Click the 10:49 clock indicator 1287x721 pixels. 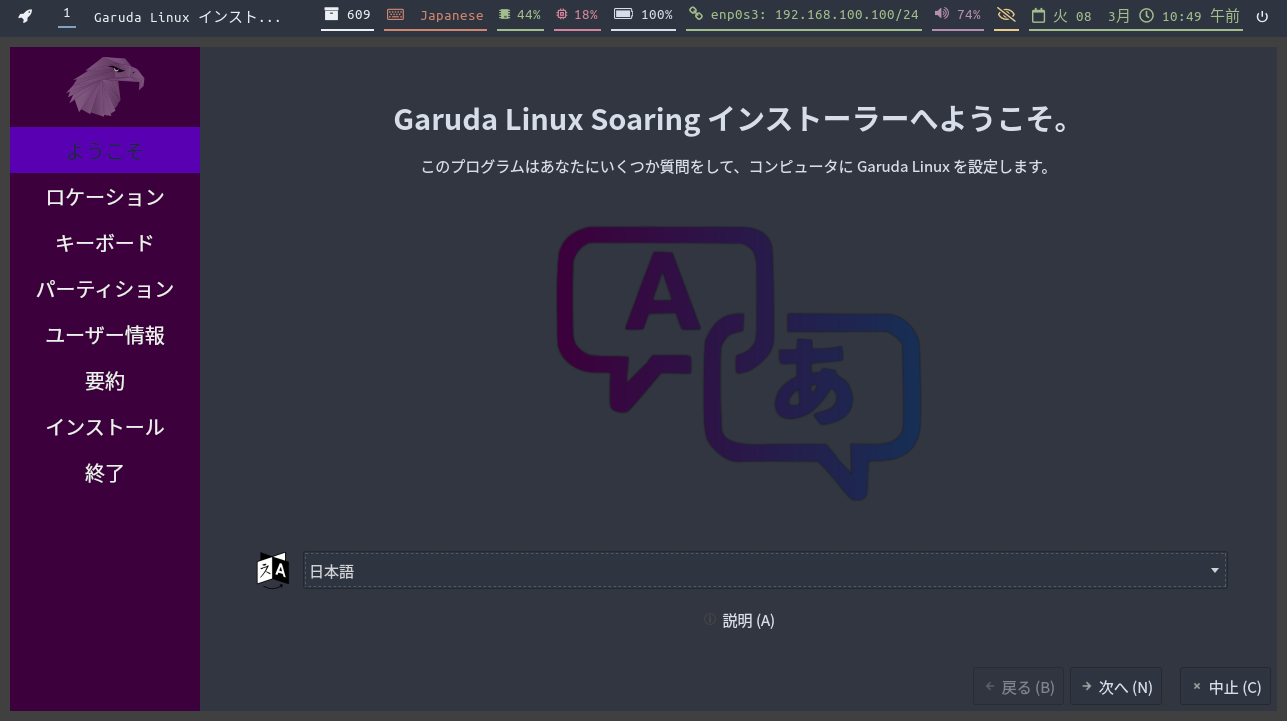pos(1190,15)
